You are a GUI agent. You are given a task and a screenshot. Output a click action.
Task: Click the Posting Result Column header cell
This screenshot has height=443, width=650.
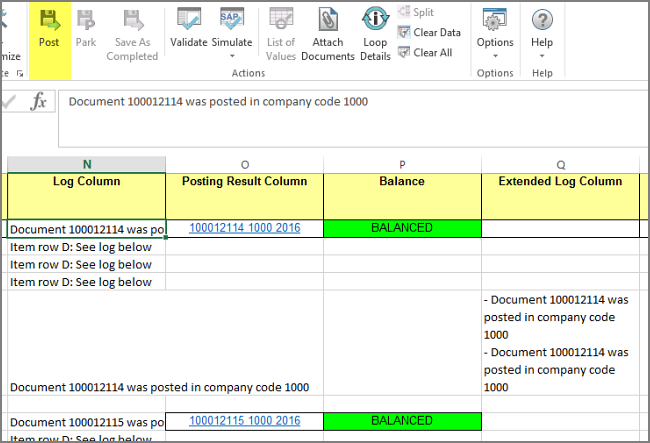click(245, 196)
